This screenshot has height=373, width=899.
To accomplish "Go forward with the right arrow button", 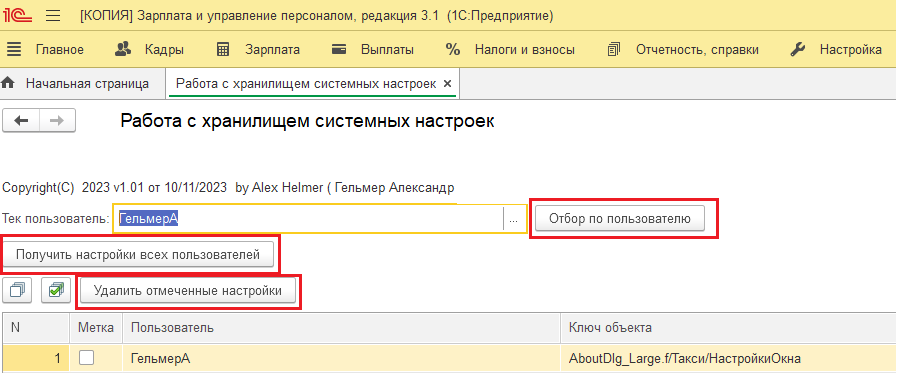I will 57,121.
